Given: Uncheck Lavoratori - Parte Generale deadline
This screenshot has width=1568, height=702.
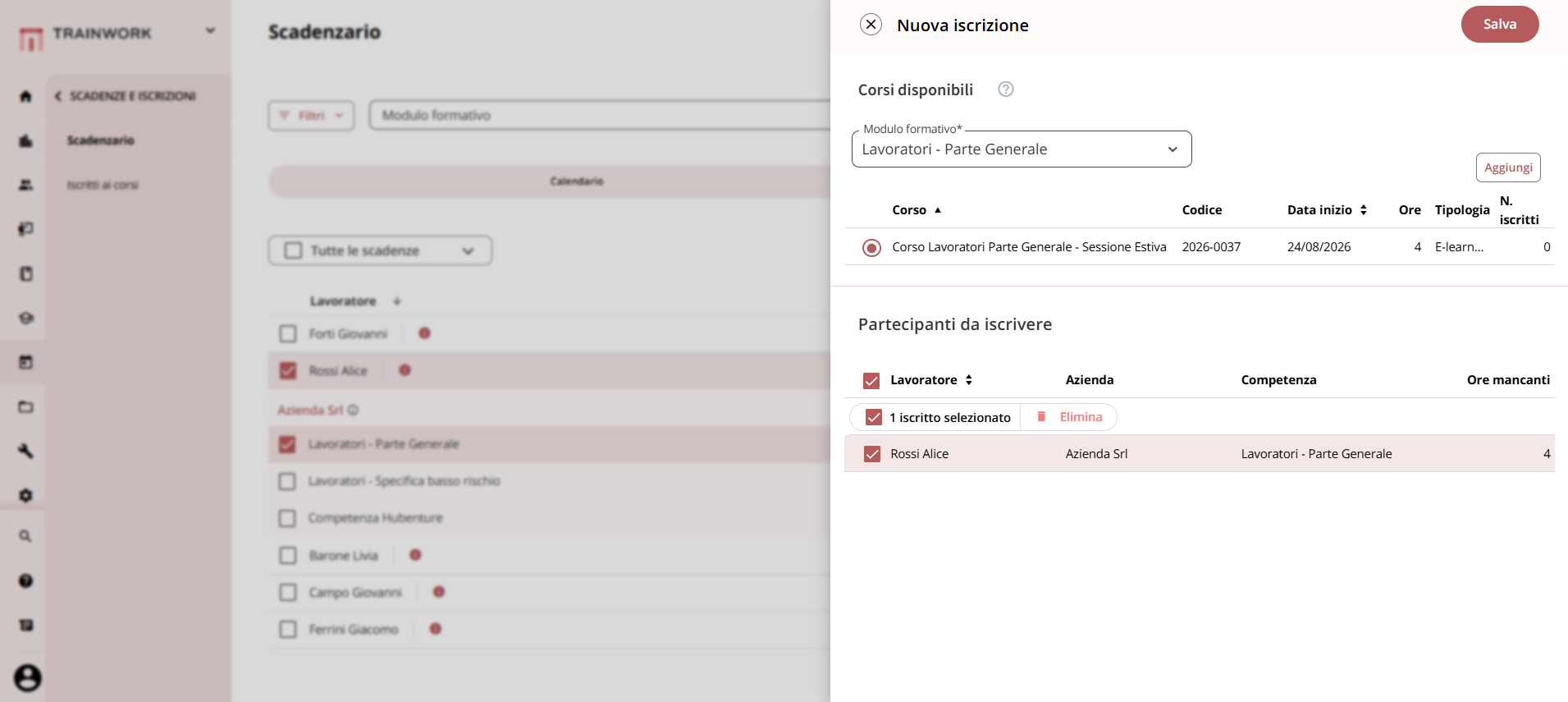Looking at the screenshot, I should (287, 444).
